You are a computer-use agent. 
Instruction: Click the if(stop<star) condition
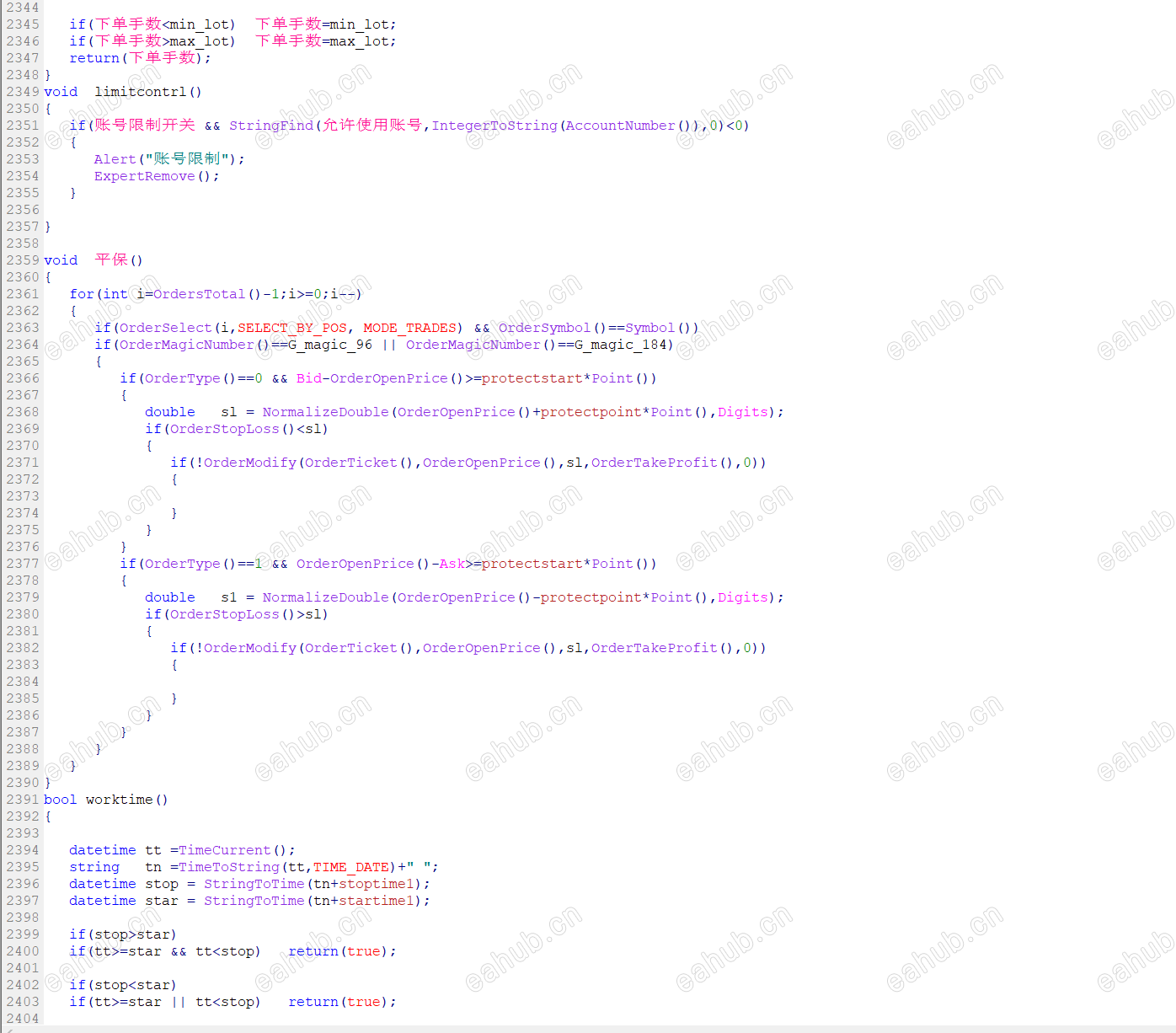pos(123,985)
